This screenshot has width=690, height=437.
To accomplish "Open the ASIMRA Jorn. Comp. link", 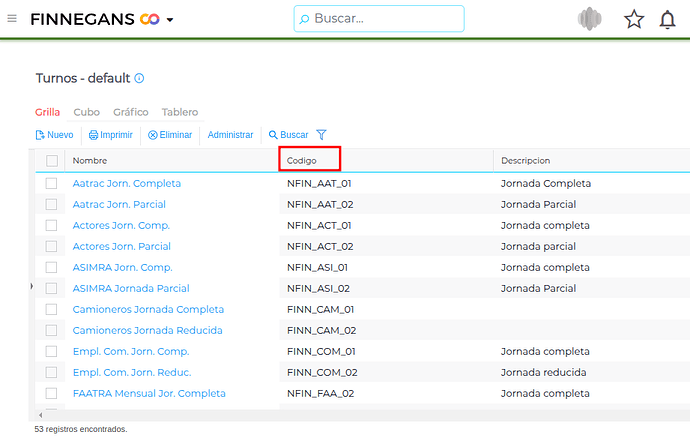I will coord(122,267).
